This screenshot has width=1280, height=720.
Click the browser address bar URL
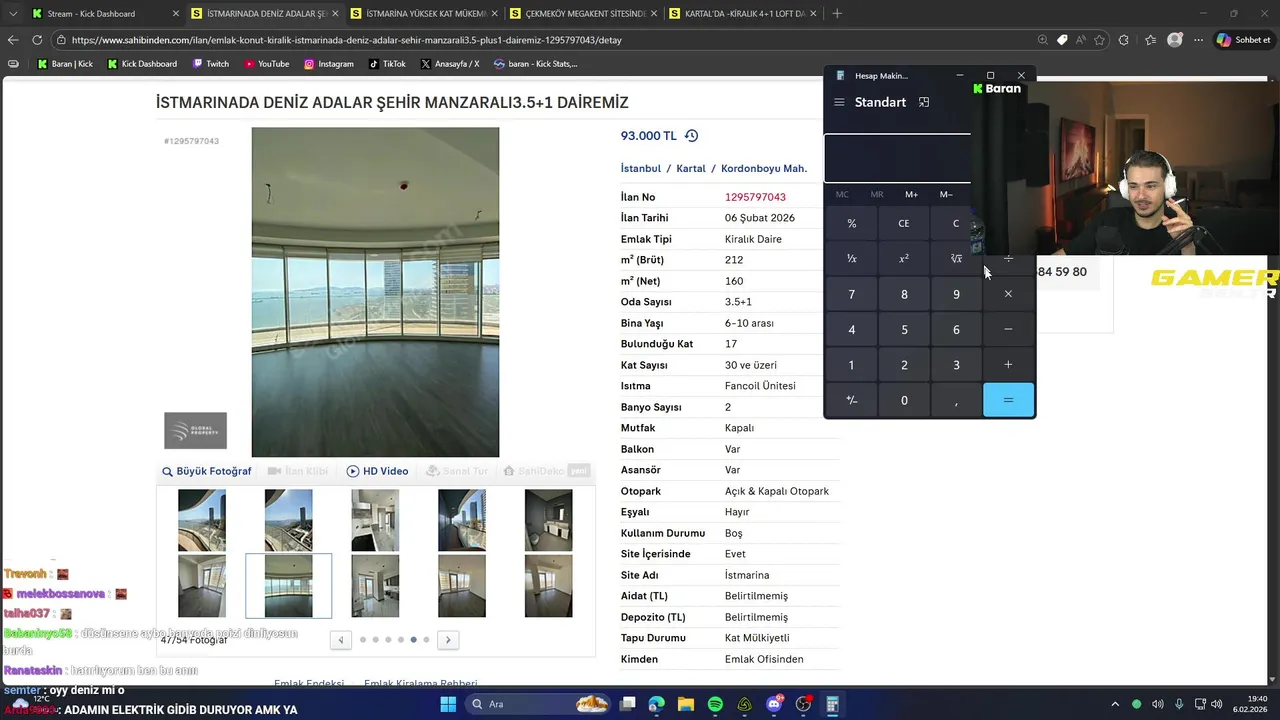(346, 40)
